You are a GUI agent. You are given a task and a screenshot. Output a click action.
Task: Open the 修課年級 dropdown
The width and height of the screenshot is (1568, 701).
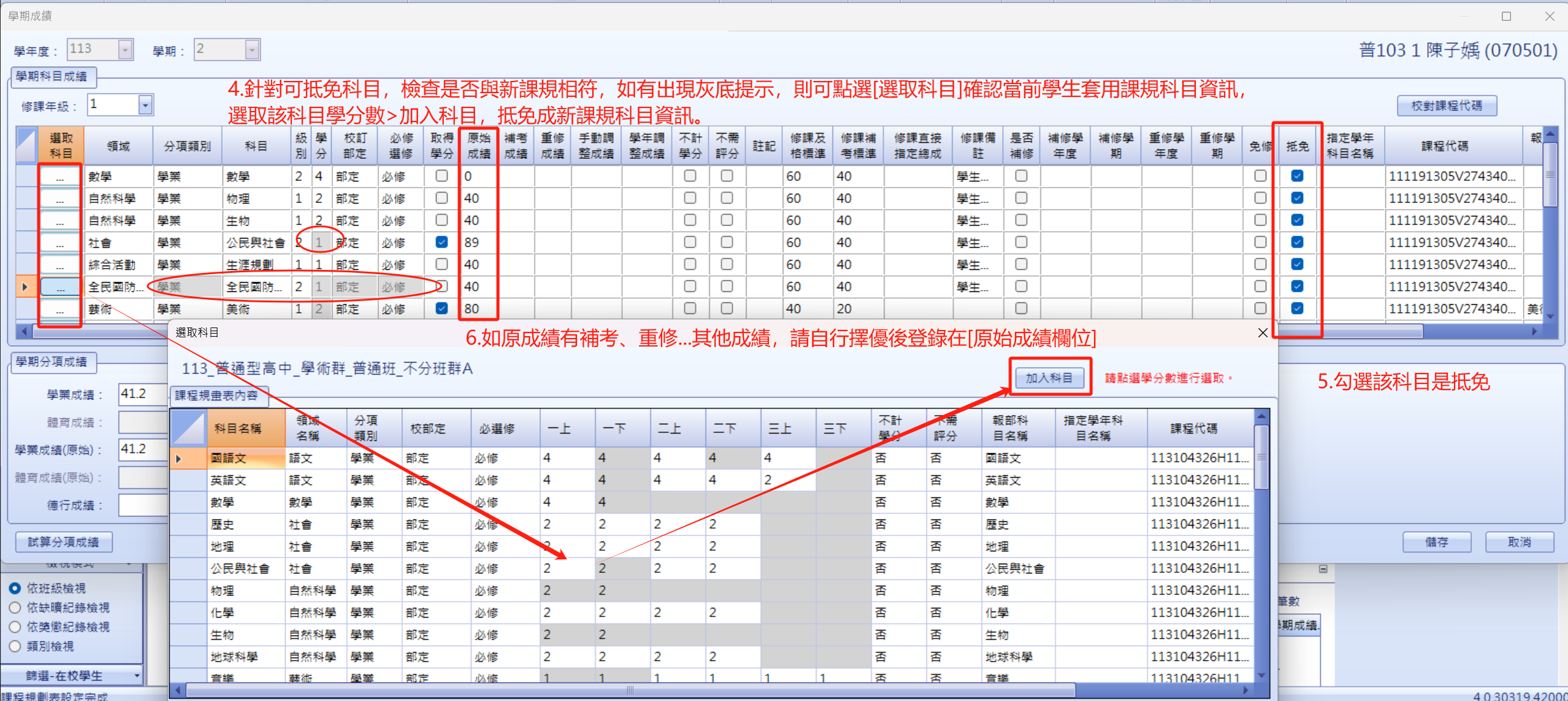click(x=145, y=105)
